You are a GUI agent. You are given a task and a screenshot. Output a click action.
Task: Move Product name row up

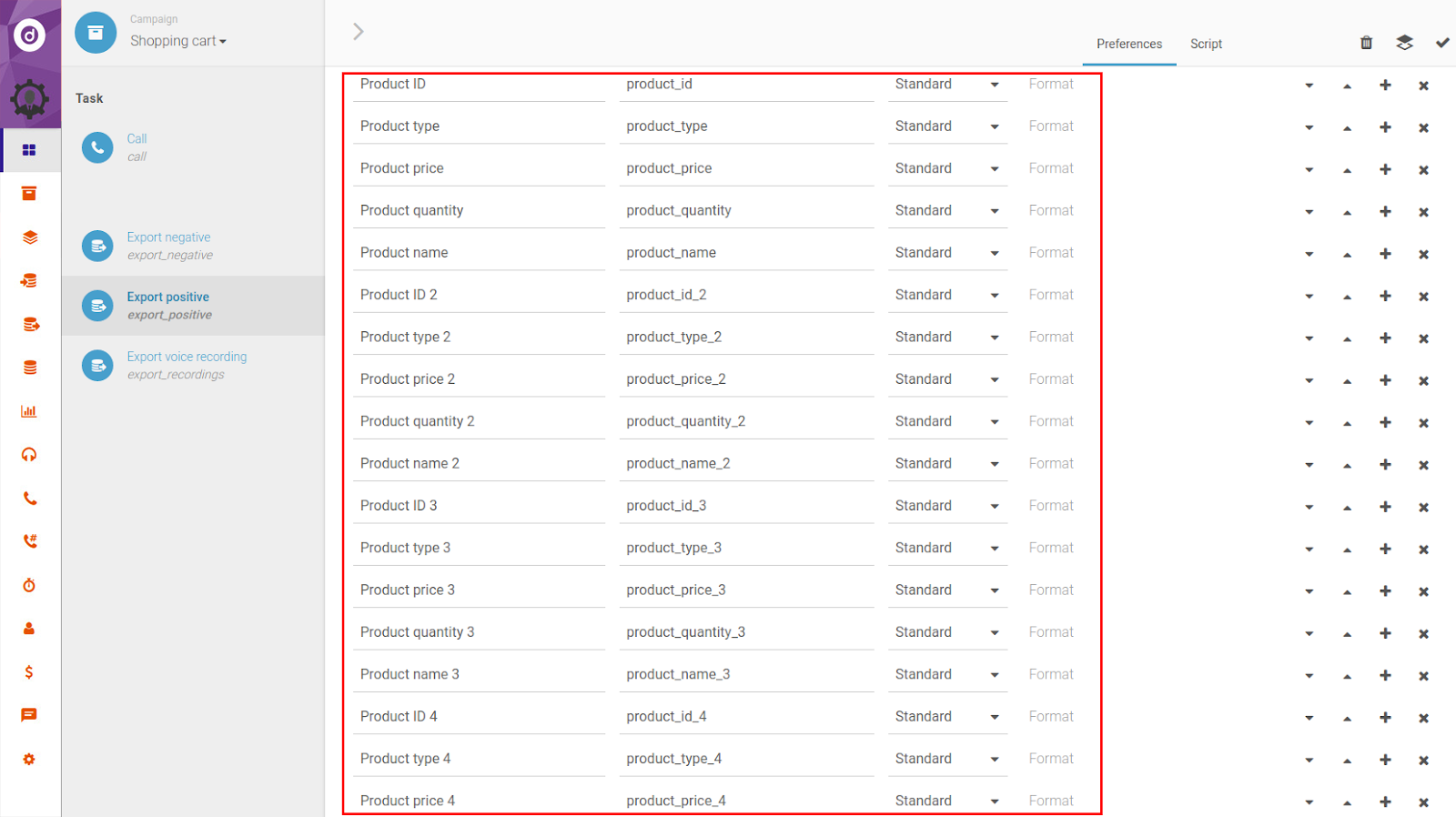(1347, 255)
